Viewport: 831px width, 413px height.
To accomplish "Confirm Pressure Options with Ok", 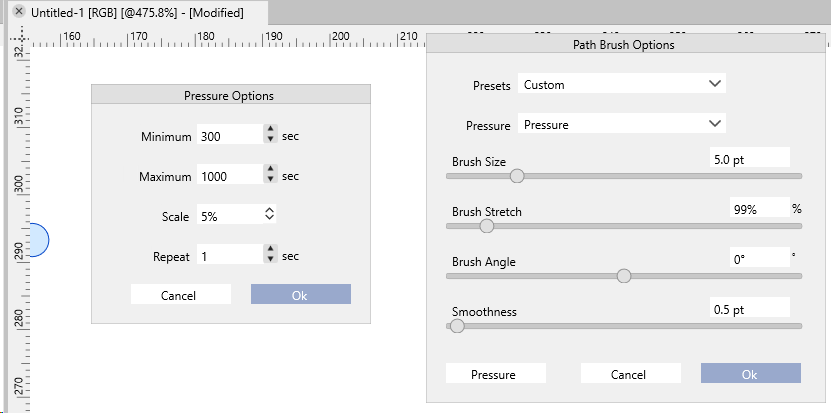I will 300,294.
